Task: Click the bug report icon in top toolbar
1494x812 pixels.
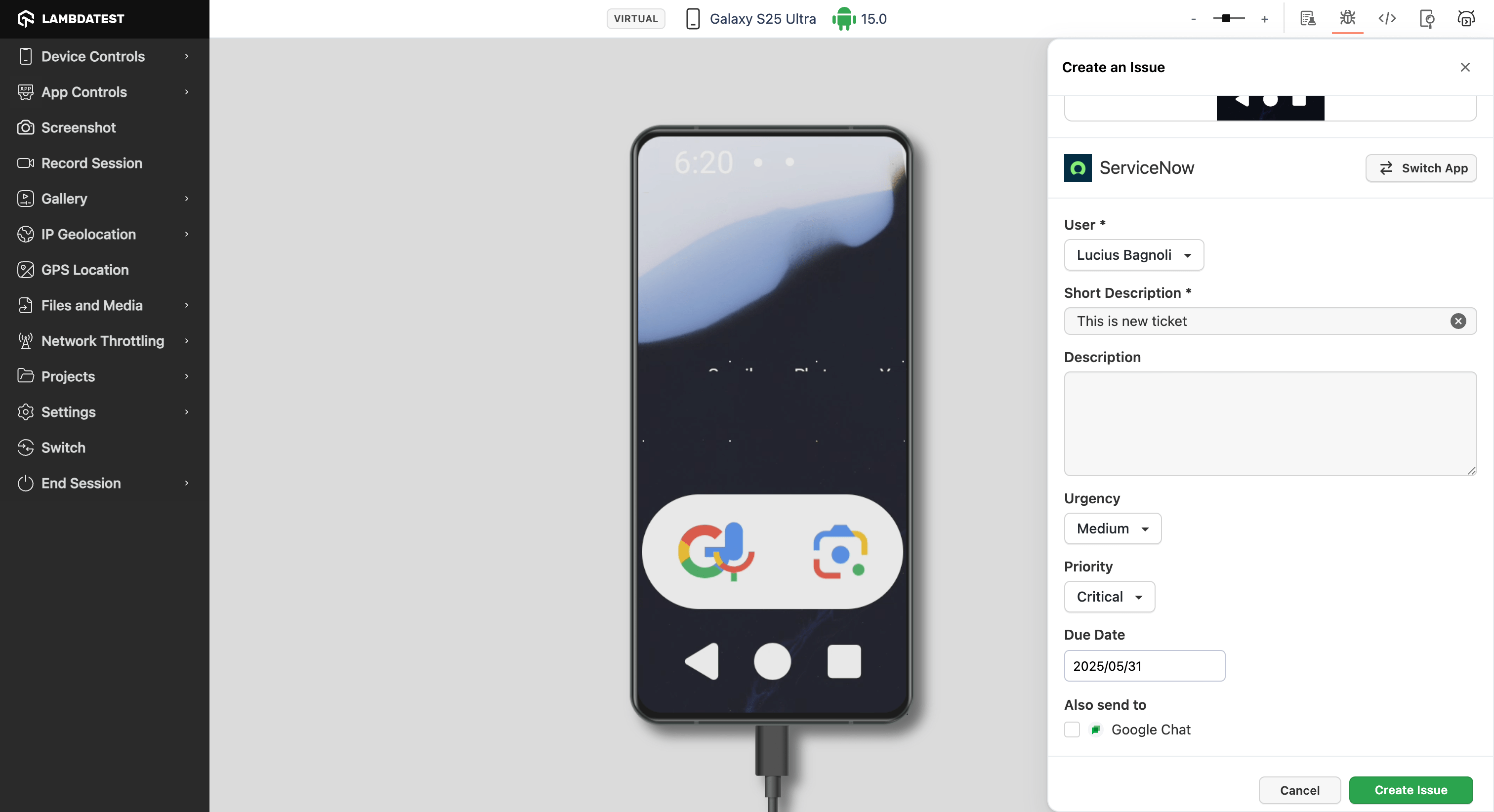Action: (1347, 19)
